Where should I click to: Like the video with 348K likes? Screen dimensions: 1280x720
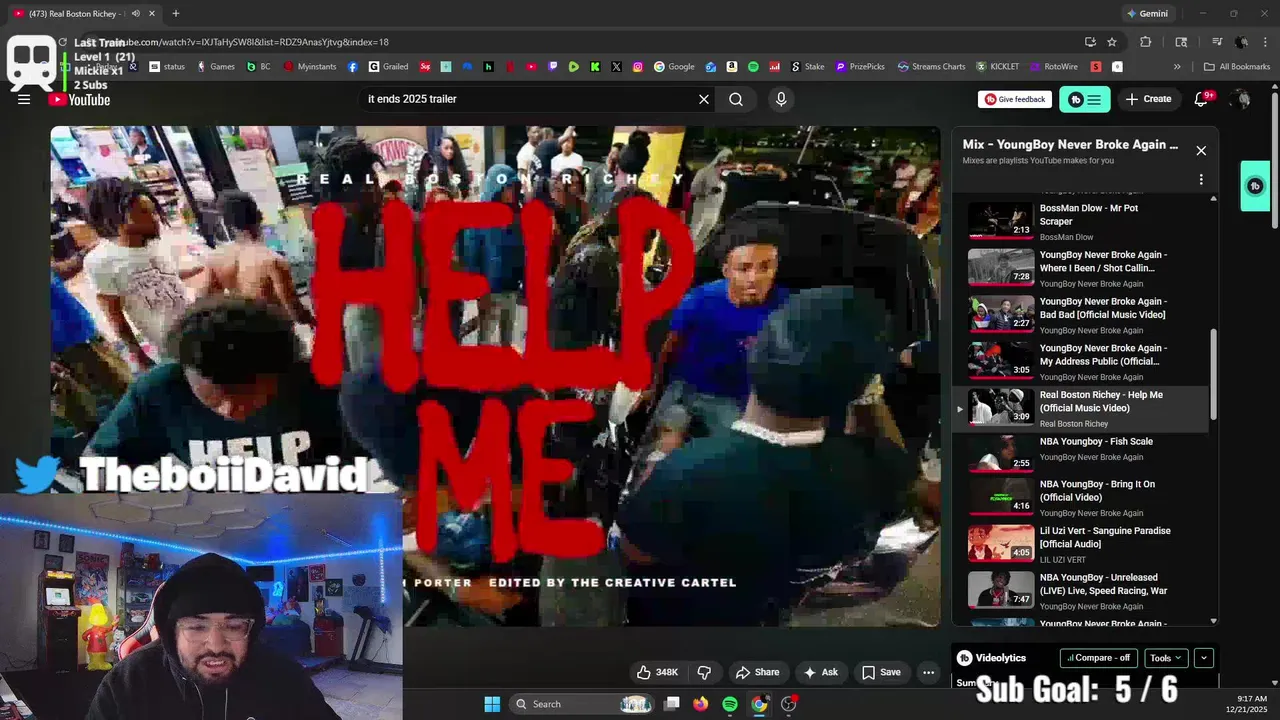[658, 672]
